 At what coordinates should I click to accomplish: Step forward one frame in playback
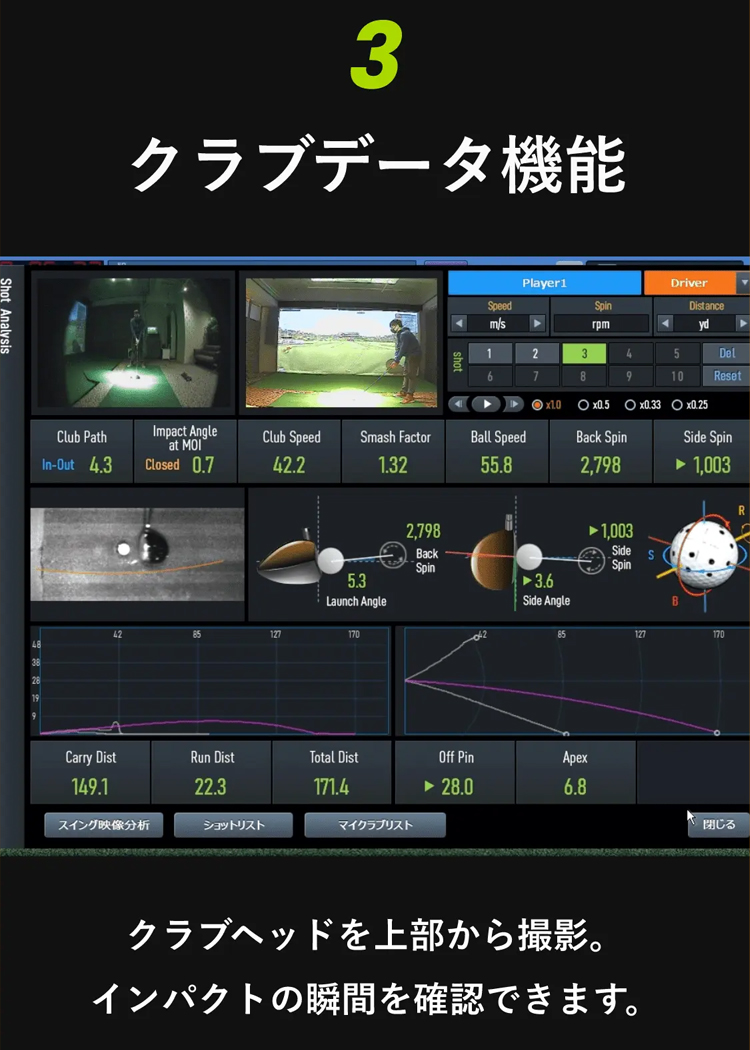coord(514,404)
